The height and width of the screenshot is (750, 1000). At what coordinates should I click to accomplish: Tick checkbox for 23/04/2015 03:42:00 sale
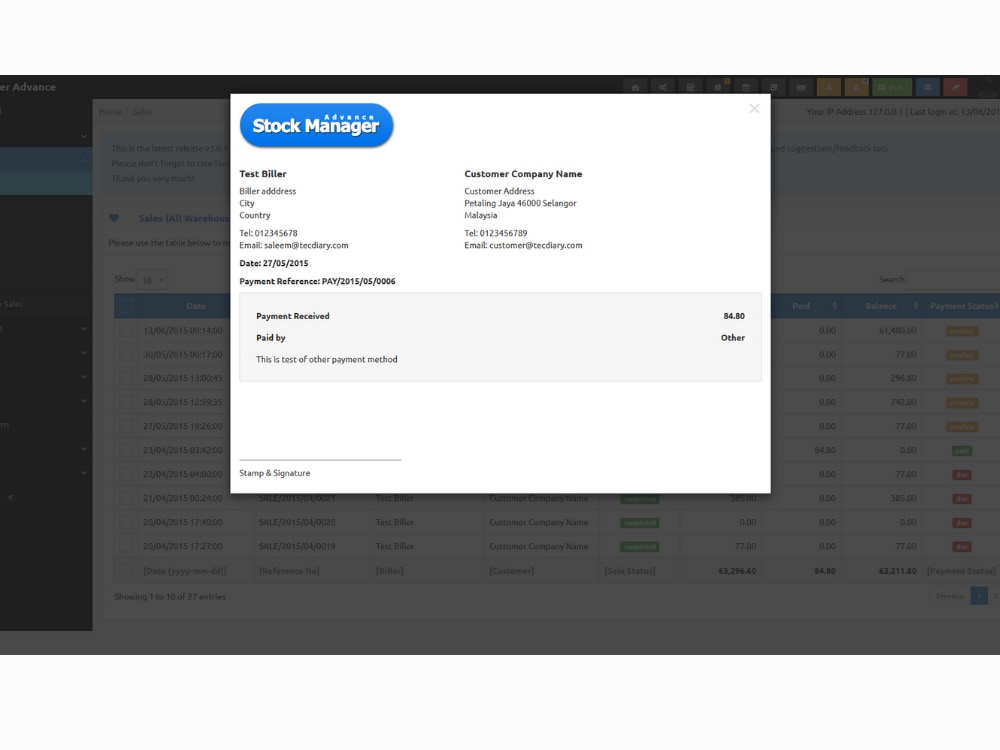tap(126, 450)
